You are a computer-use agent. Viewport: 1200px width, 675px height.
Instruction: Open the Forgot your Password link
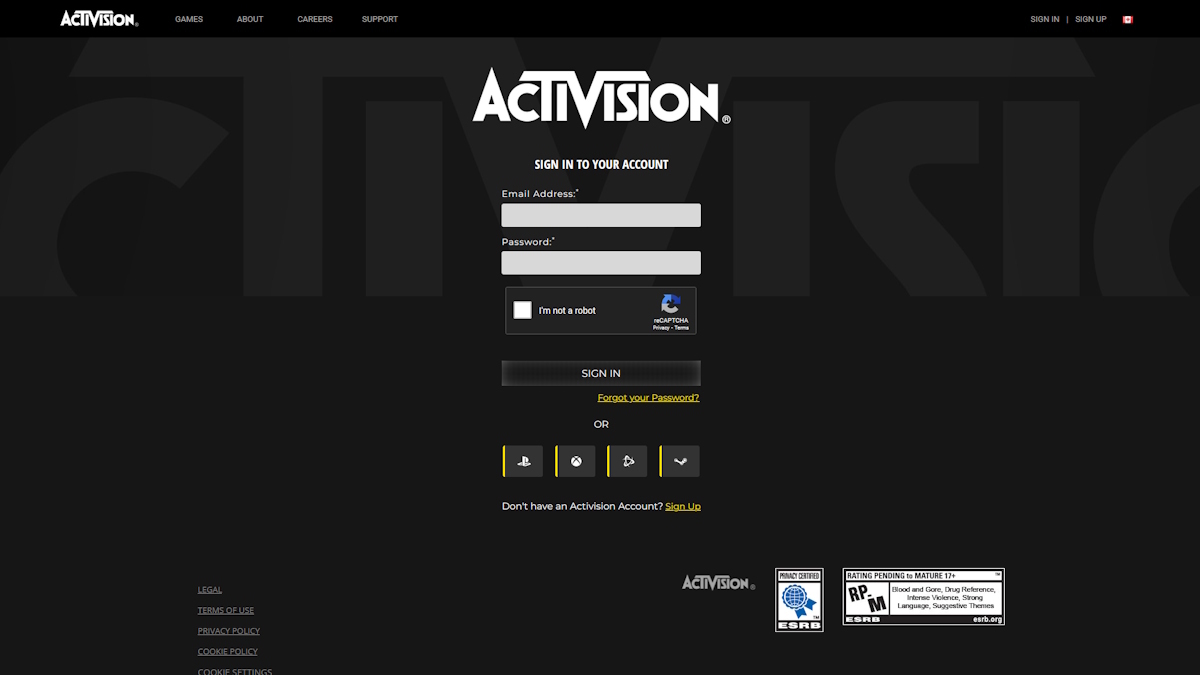point(647,397)
